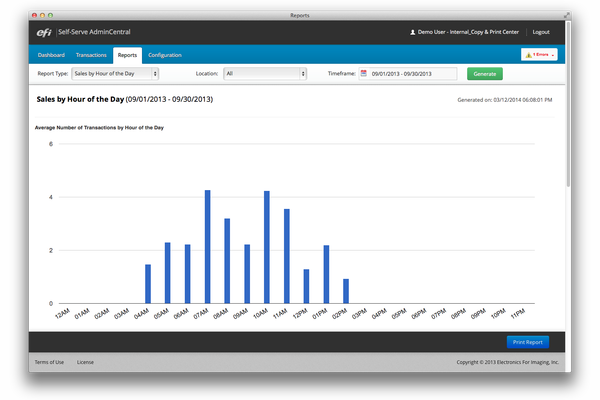Image resolution: width=600 pixels, height=400 pixels.
Task: Click the 06AM bar in the chart
Action: point(188,274)
